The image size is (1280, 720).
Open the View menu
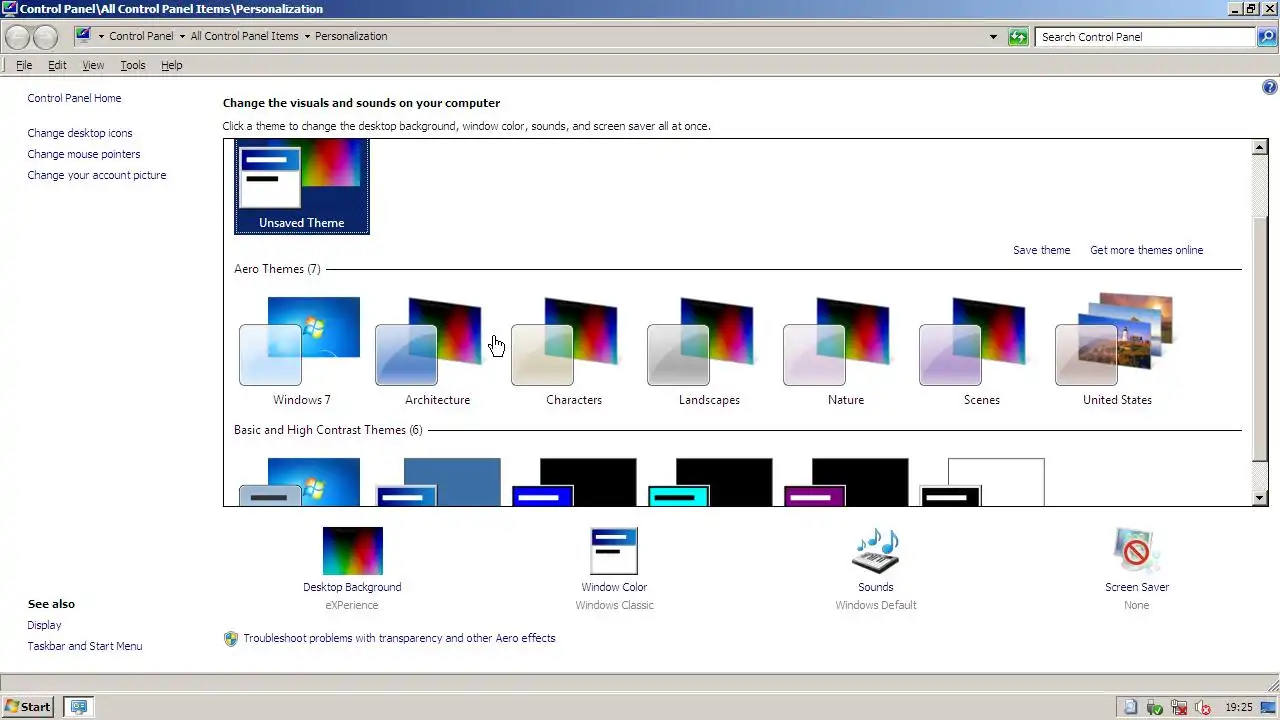93,65
